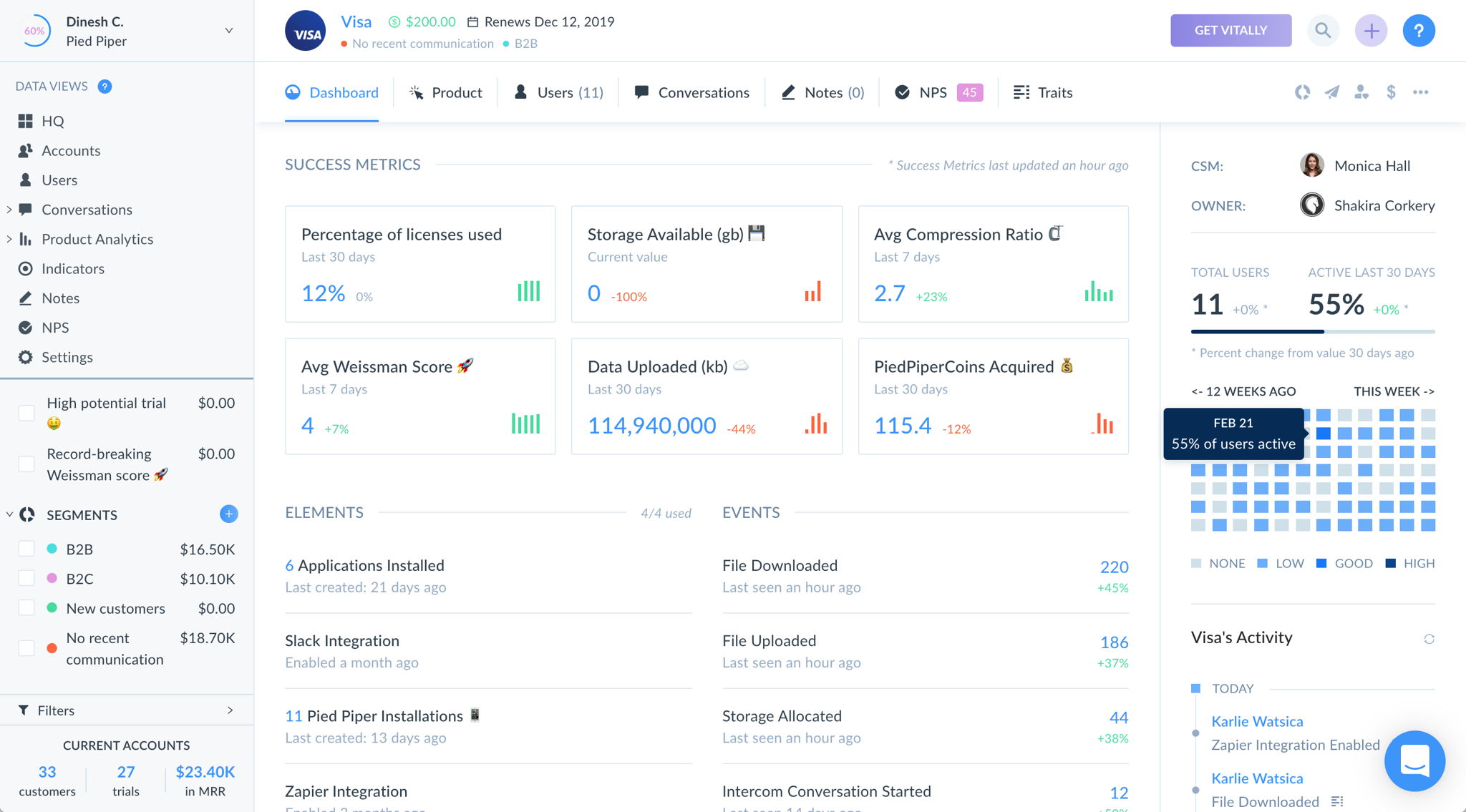Click the GOOD blue legend swatch
Screen dimensions: 1466x812
pyautogui.click(x=1321, y=563)
